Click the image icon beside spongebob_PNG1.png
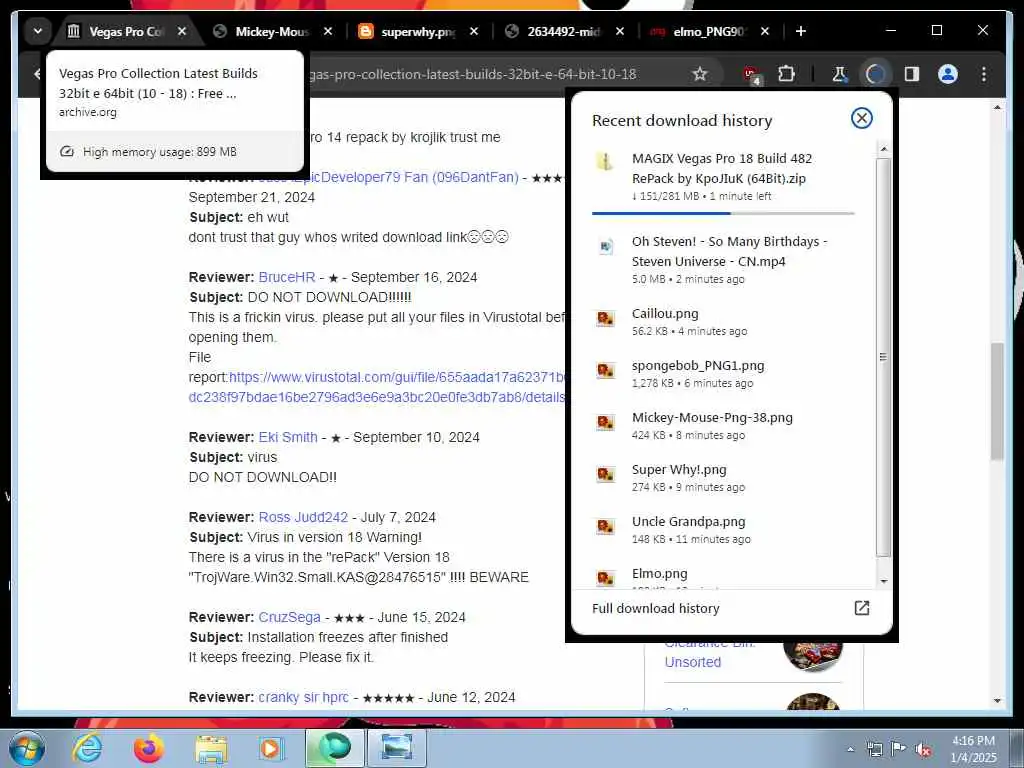Image resolution: width=1024 pixels, height=768 pixels. tap(605, 370)
